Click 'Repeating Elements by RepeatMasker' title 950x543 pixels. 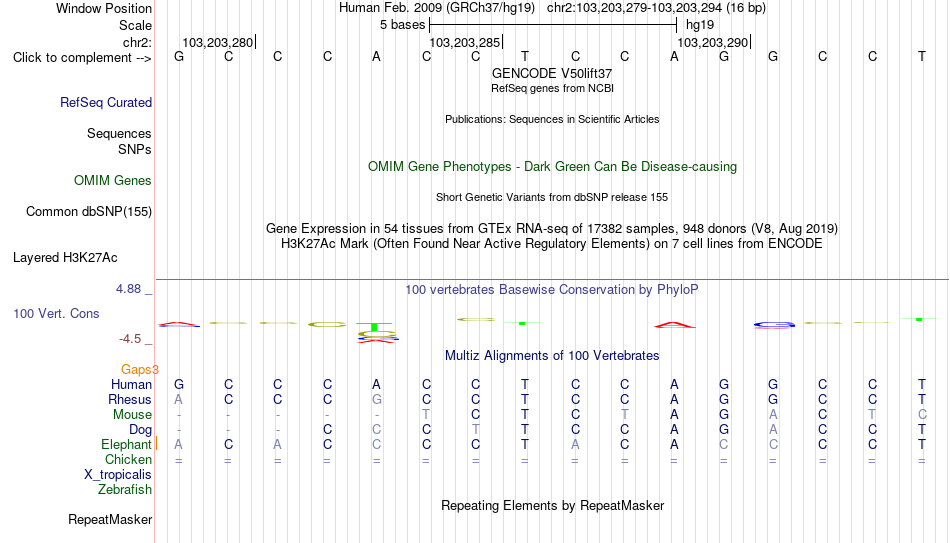point(553,505)
